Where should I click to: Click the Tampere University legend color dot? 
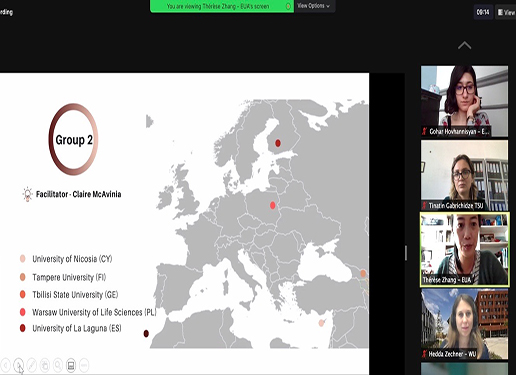[x=22, y=277]
